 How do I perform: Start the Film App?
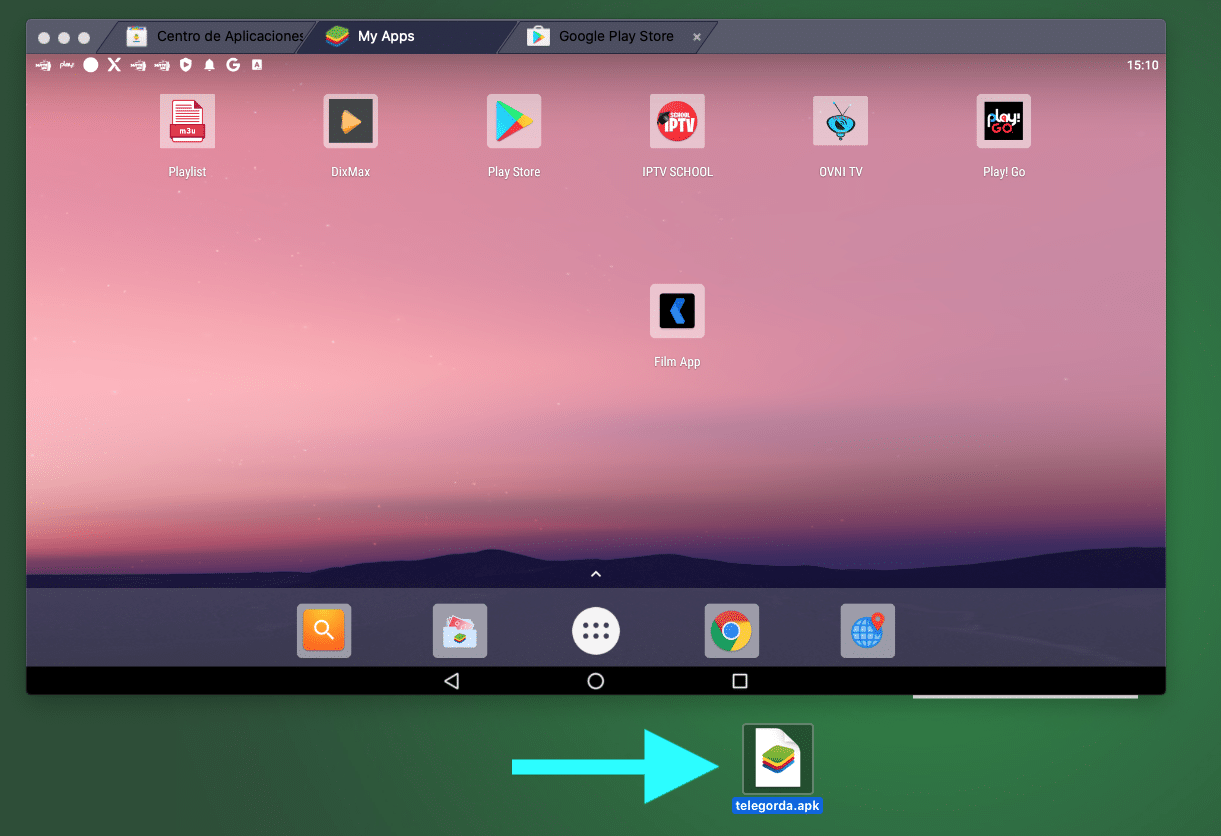pyautogui.click(x=677, y=310)
